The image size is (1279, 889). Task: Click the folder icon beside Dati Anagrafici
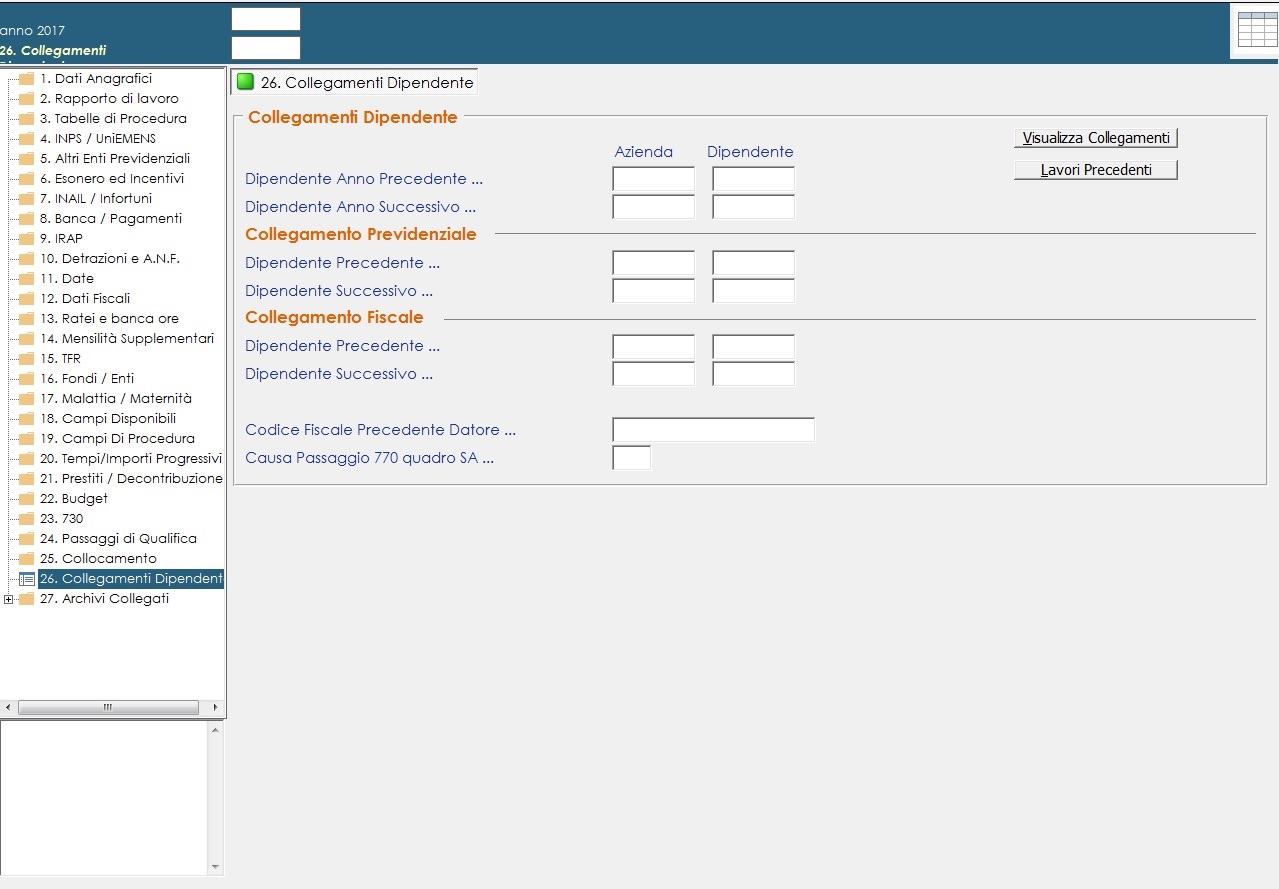[27, 79]
